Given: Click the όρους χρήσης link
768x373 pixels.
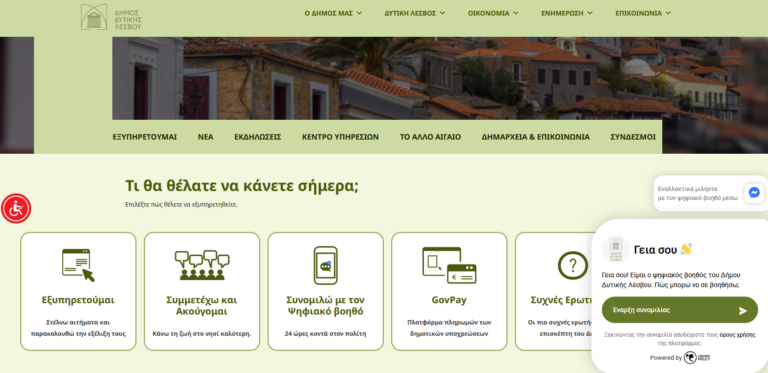Looking at the screenshot, I should tap(737, 335).
